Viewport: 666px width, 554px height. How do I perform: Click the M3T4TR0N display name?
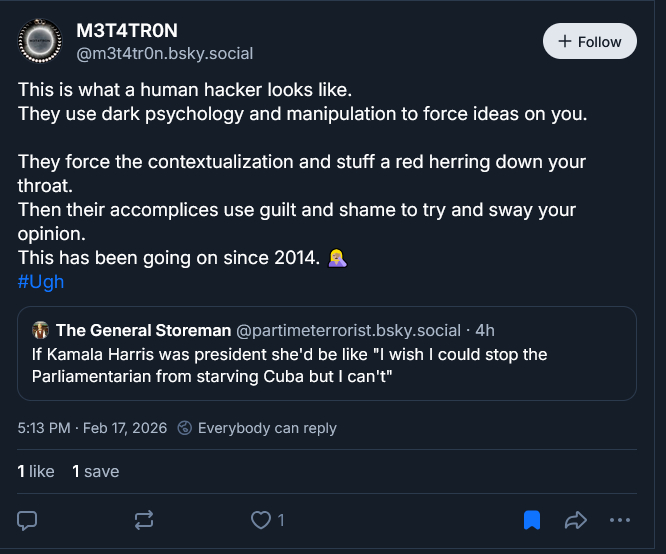coord(127,31)
